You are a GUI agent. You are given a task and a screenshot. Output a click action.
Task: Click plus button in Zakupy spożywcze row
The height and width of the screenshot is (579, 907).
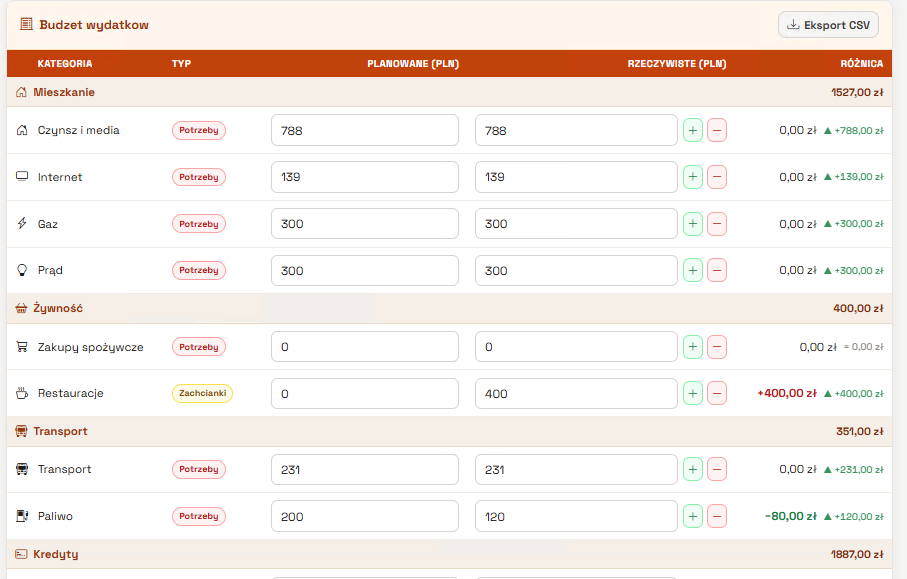pos(693,347)
